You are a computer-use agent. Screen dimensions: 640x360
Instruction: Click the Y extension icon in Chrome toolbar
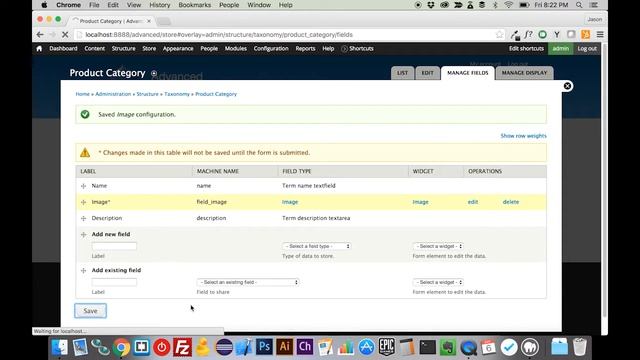[x=557, y=35]
